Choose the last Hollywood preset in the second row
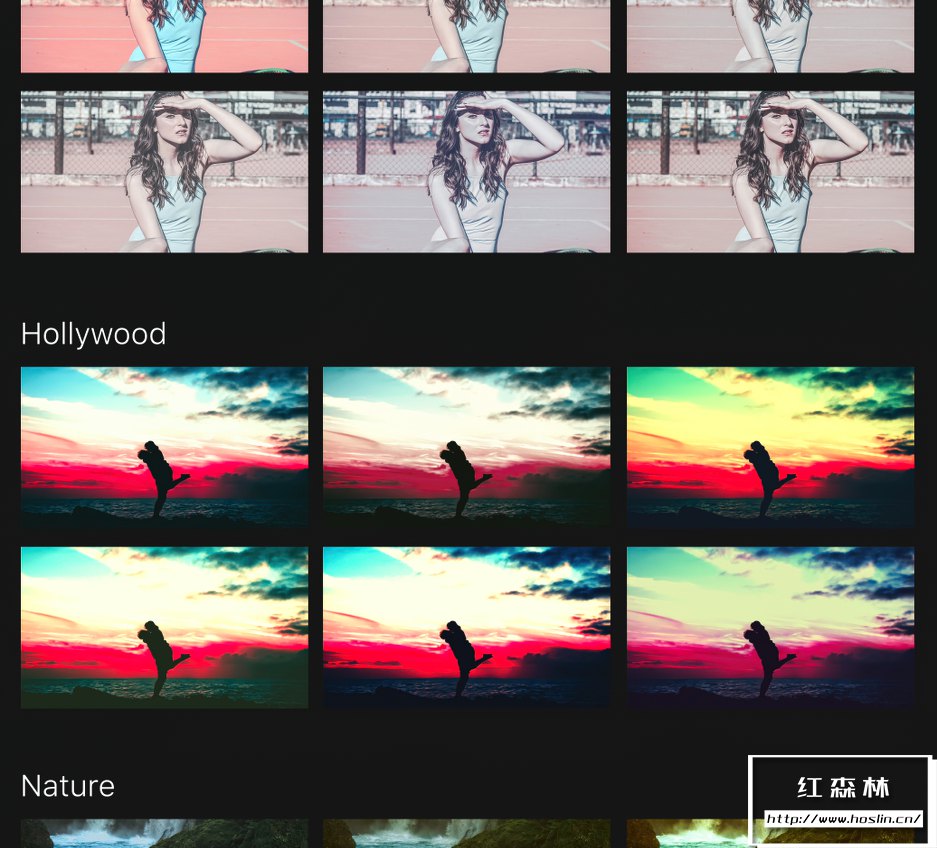The width and height of the screenshot is (937, 848). pos(770,627)
